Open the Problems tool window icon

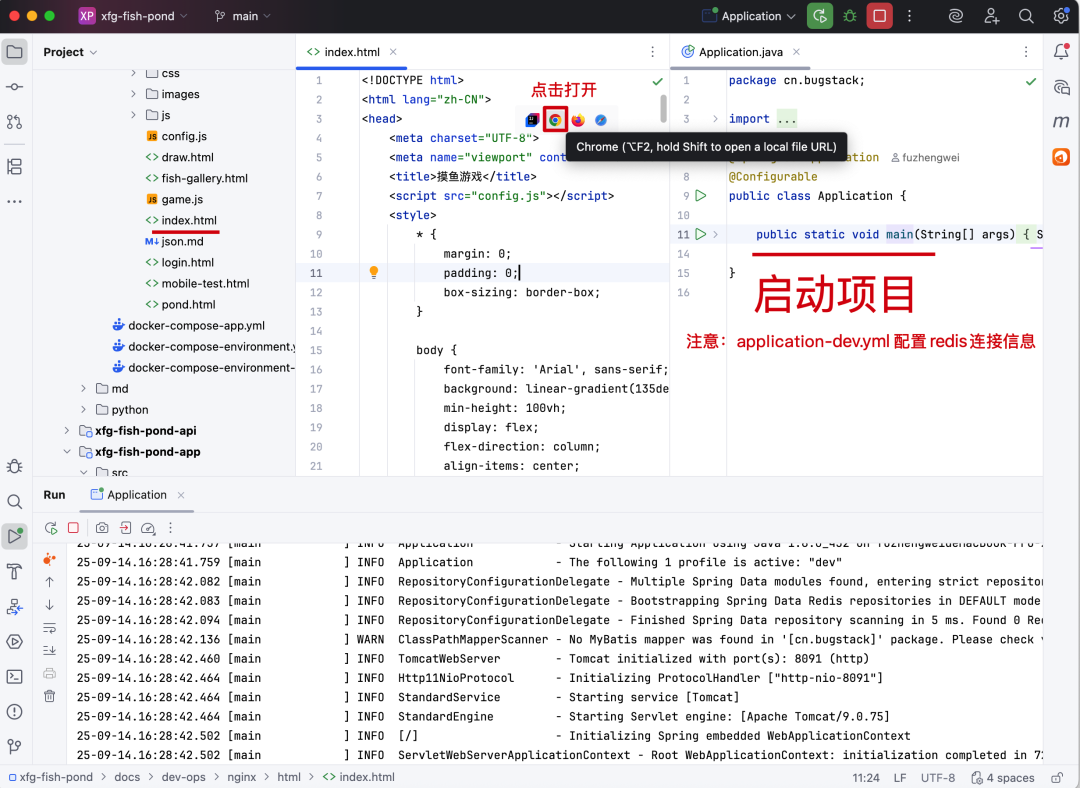(14, 712)
